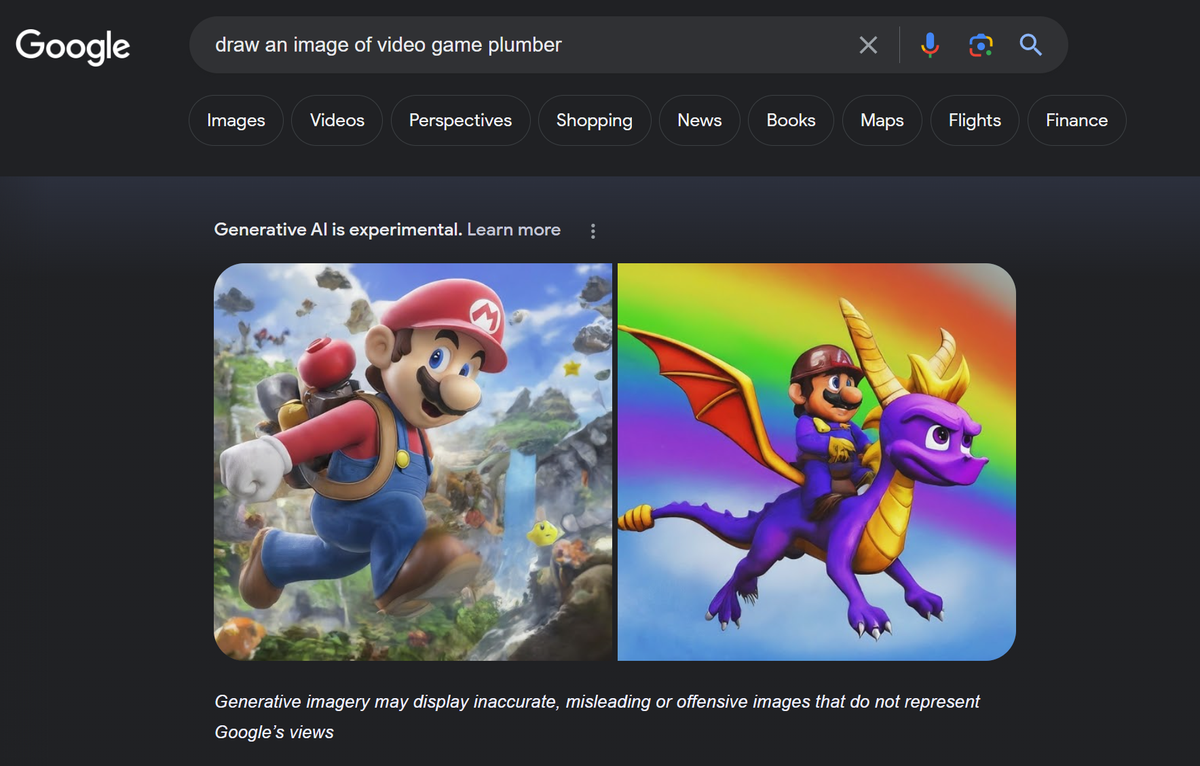Open the generated image of the red-capped plumber
Viewport: 1200px width, 766px height.
[413, 462]
